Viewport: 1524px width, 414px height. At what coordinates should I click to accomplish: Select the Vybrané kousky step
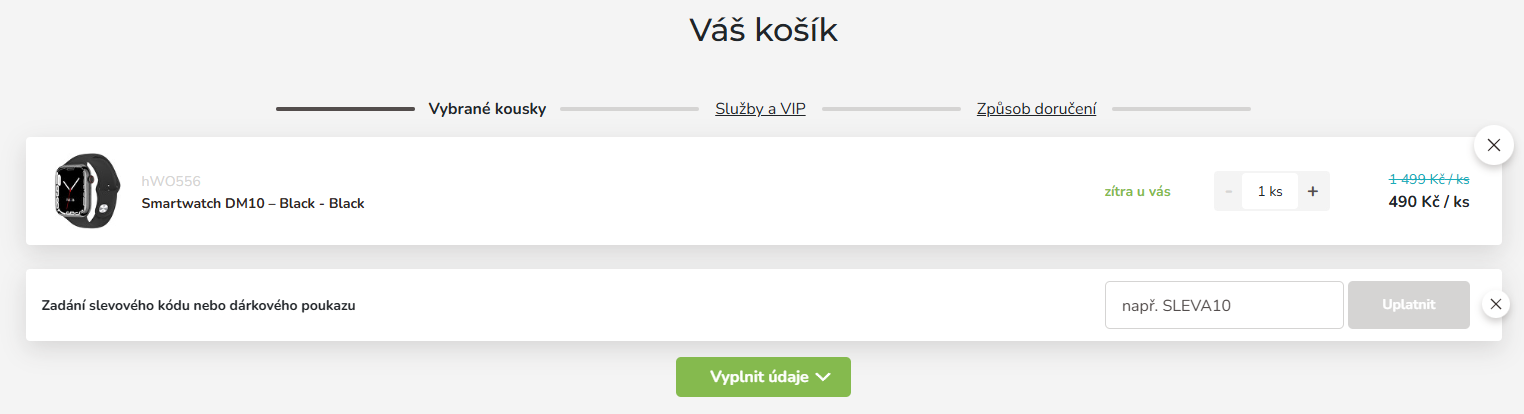click(487, 109)
